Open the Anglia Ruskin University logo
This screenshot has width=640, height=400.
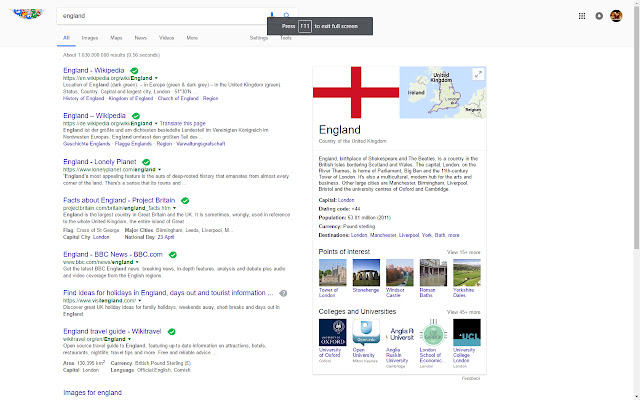click(x=400, y=332)
